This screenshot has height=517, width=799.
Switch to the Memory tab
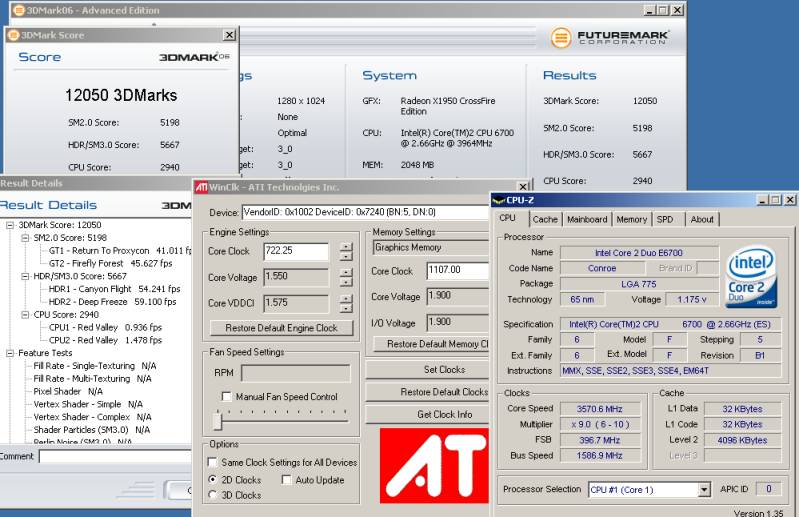pos(631,220)
